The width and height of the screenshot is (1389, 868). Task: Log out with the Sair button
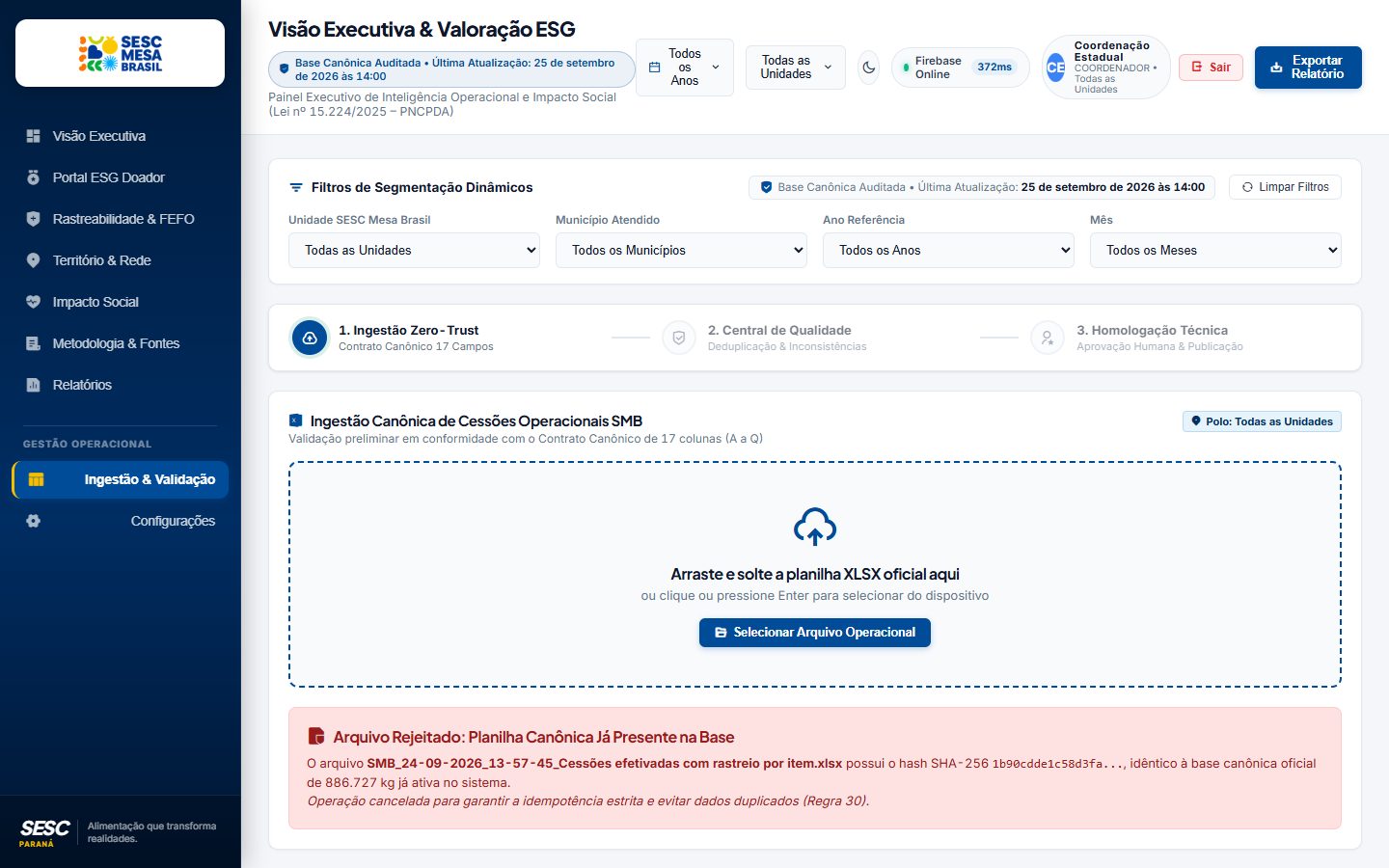(1211, 68)
